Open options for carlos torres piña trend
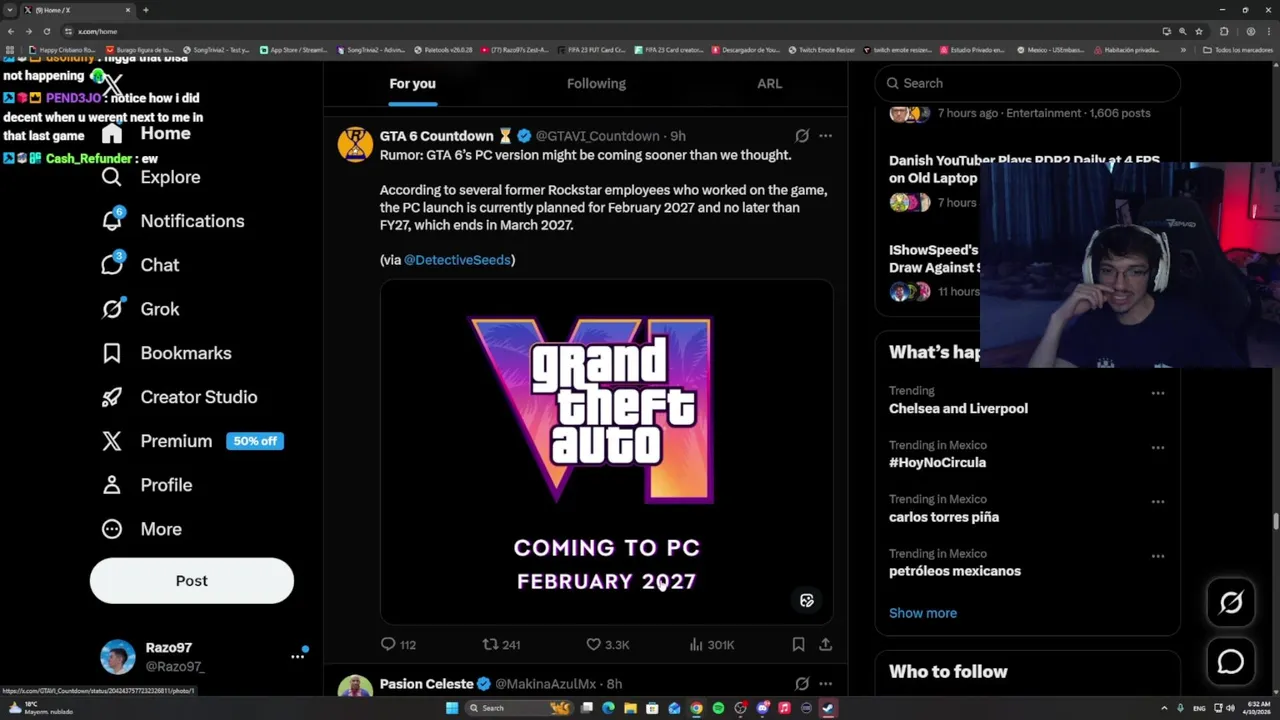Image resolution: width=1280 pixels, height=720 pixels. [x=1158, y=501]
